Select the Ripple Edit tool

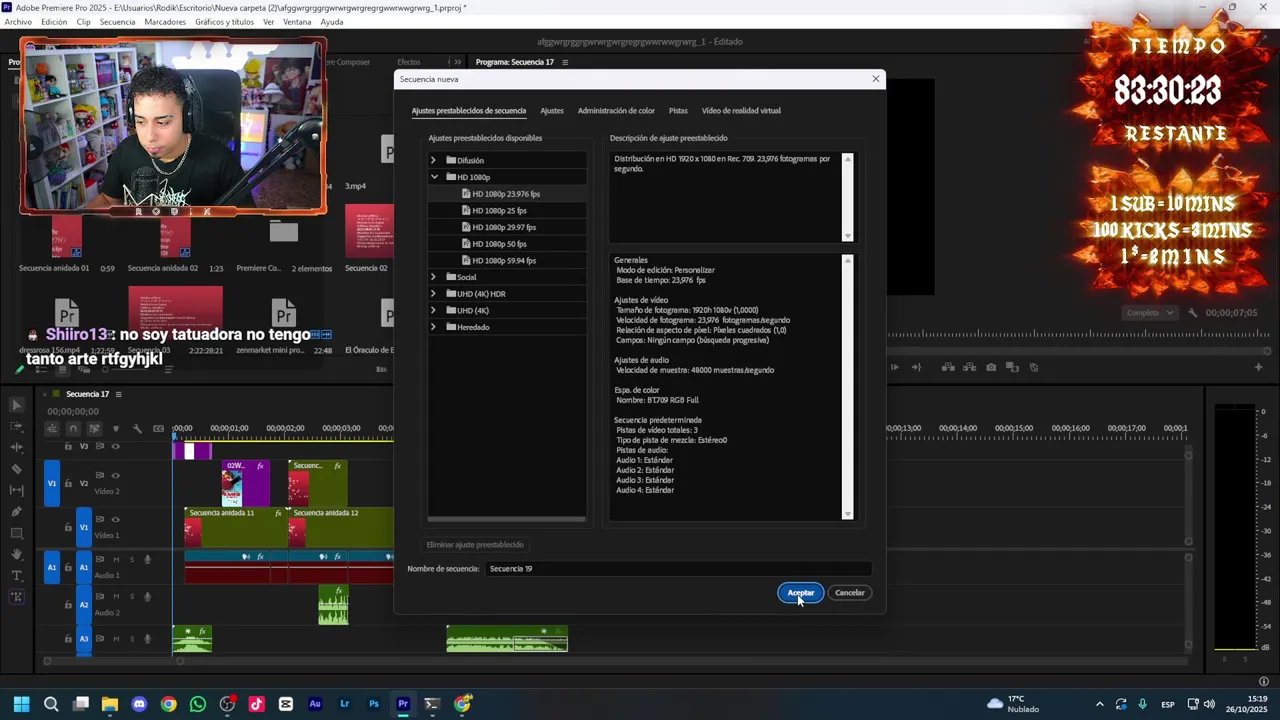pos(16,447)
